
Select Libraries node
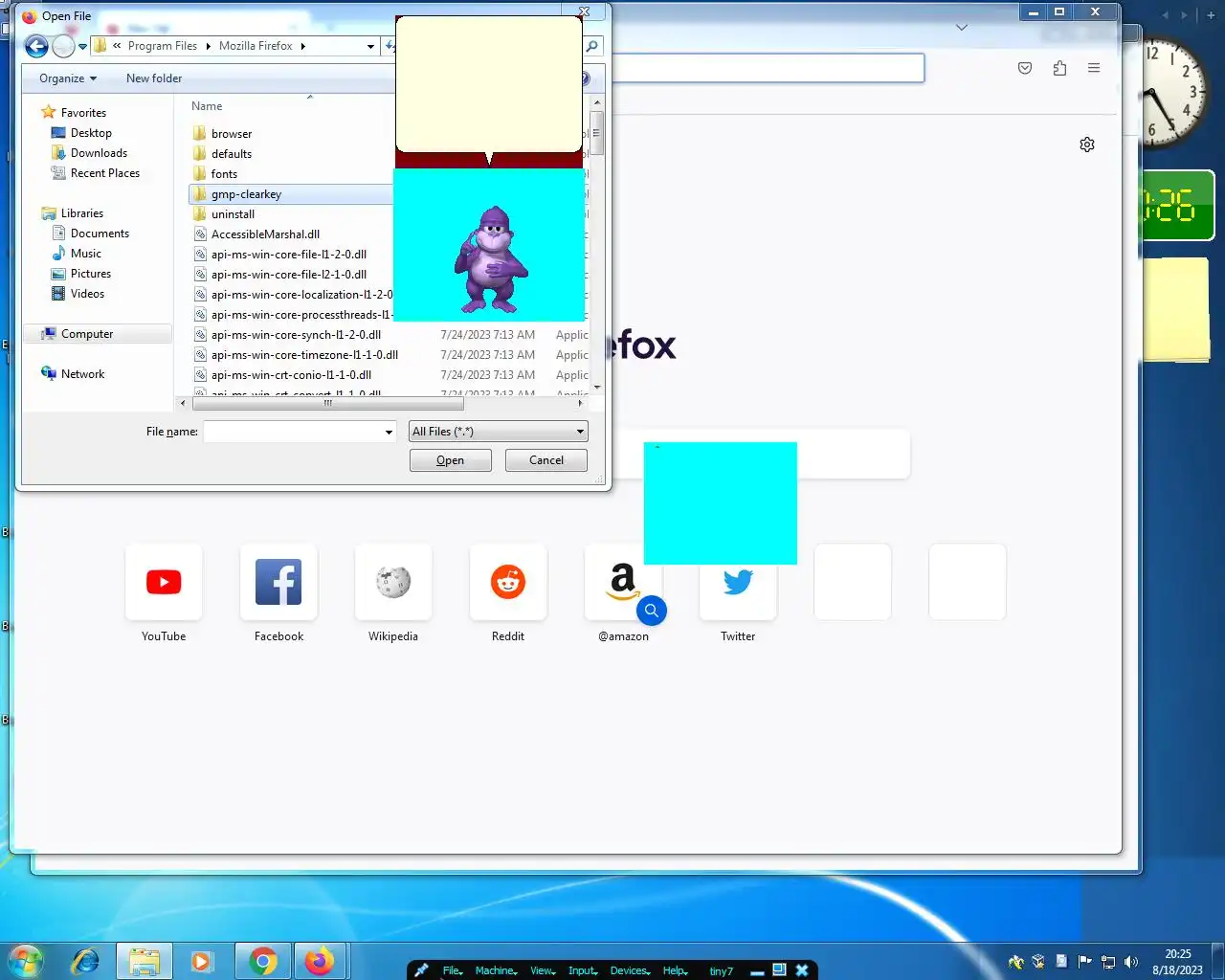coord(82,212)
